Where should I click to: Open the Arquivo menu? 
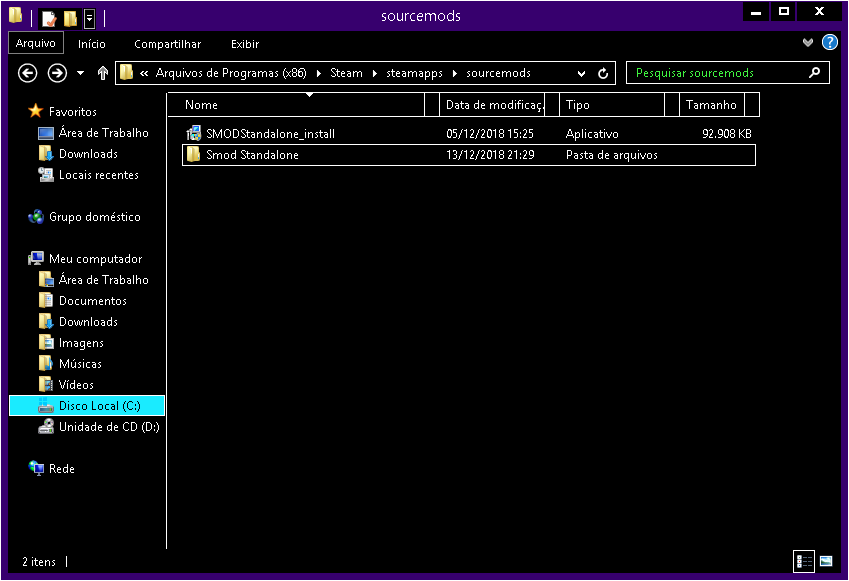coord(36,43)
